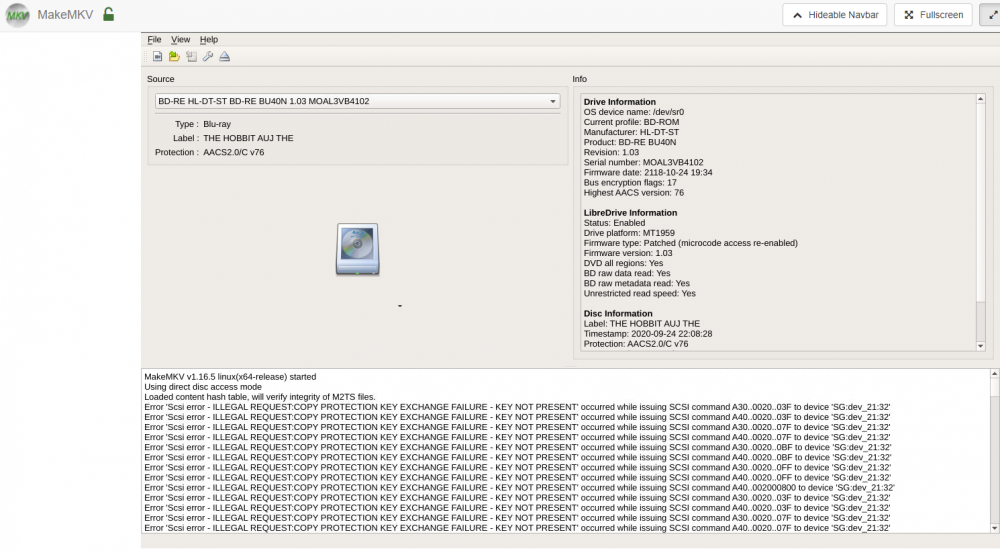This screenshot has height=553, width=1000.
Task: Click 'Bus encryption flags: 17' line
Action: [630, 182]
